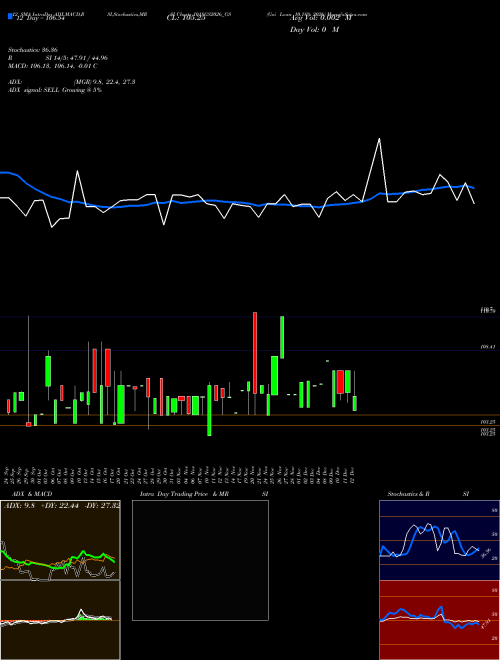
Task: Click 'ADX signal: SELL Growing @ 5%' text
Action: coord(55,90)
